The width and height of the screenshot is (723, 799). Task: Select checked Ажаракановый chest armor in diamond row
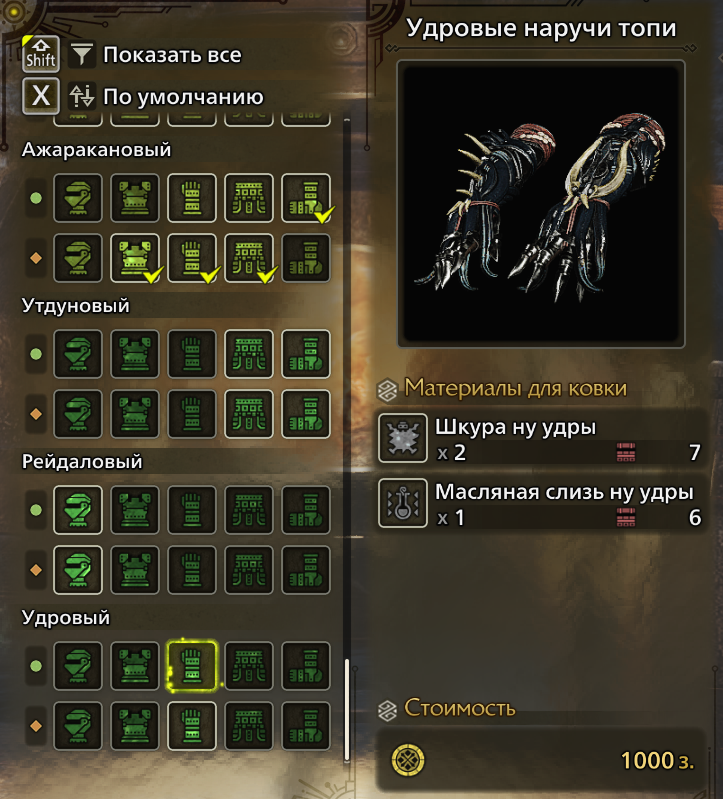(135, 258)
